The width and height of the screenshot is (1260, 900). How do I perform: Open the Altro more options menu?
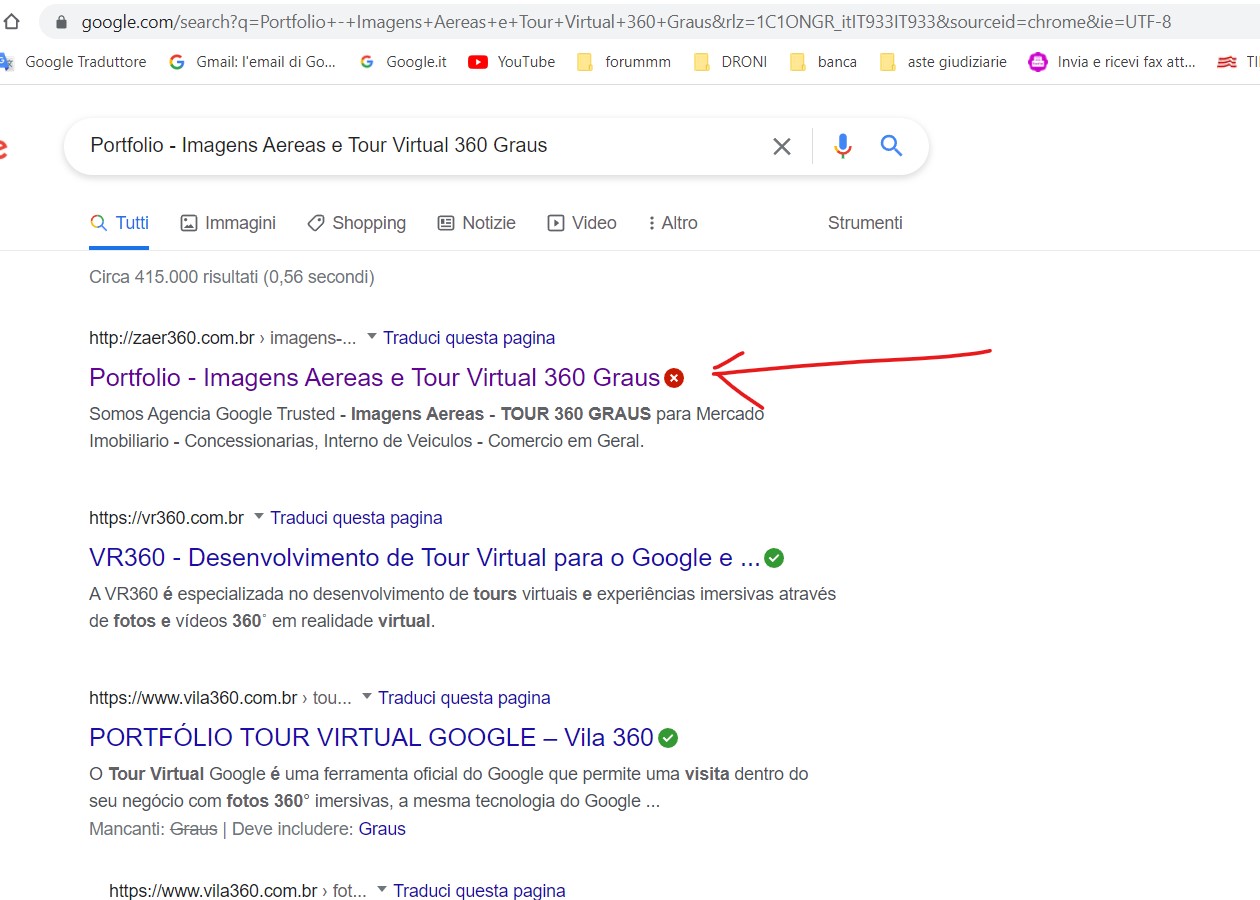tap(672, 223)
